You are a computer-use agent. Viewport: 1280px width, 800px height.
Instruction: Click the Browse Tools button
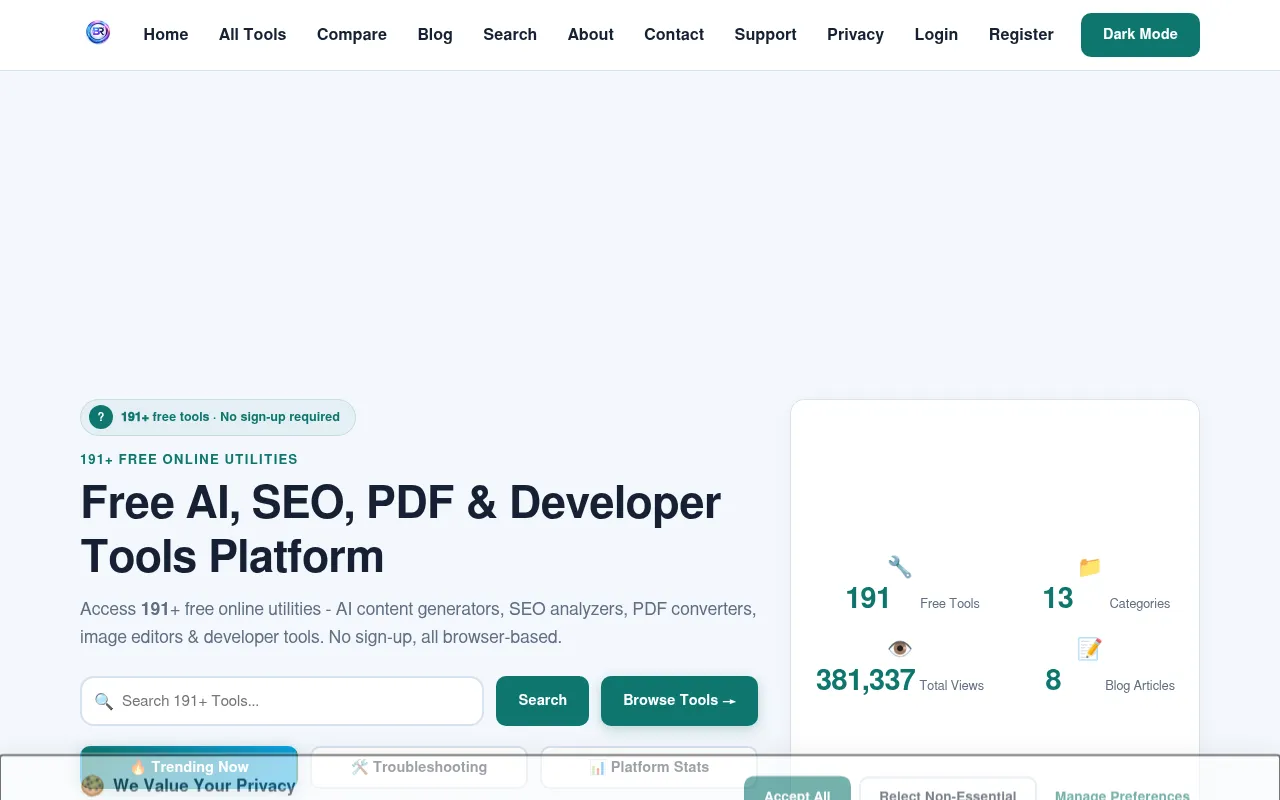click(x=679, y=701)
